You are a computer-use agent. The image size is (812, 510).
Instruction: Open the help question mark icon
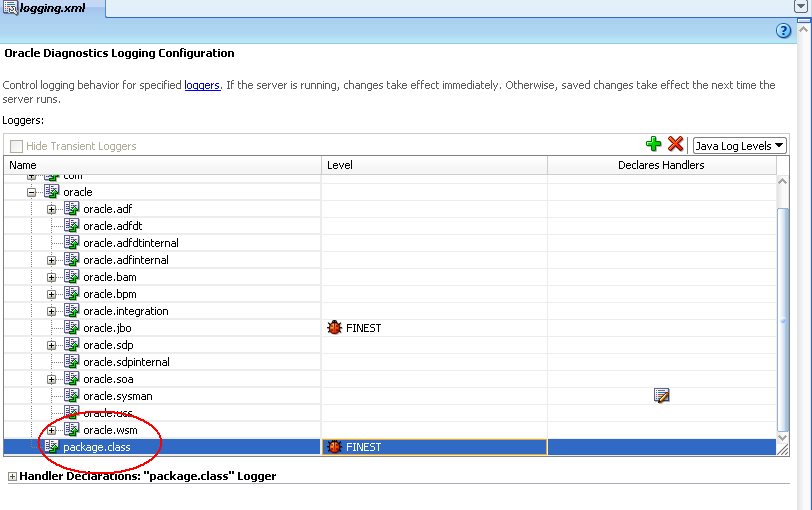[x=783, y=31]
